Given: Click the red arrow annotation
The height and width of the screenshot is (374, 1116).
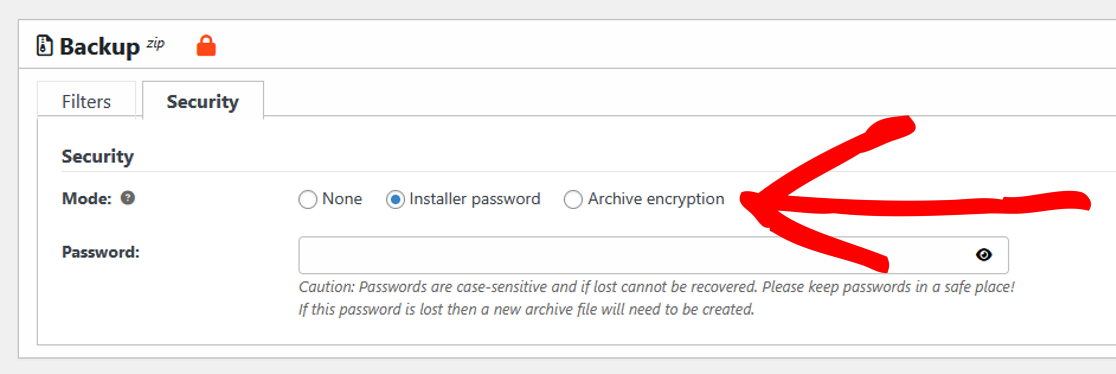Looking at the screenshot, I should [x=915, y=194].
